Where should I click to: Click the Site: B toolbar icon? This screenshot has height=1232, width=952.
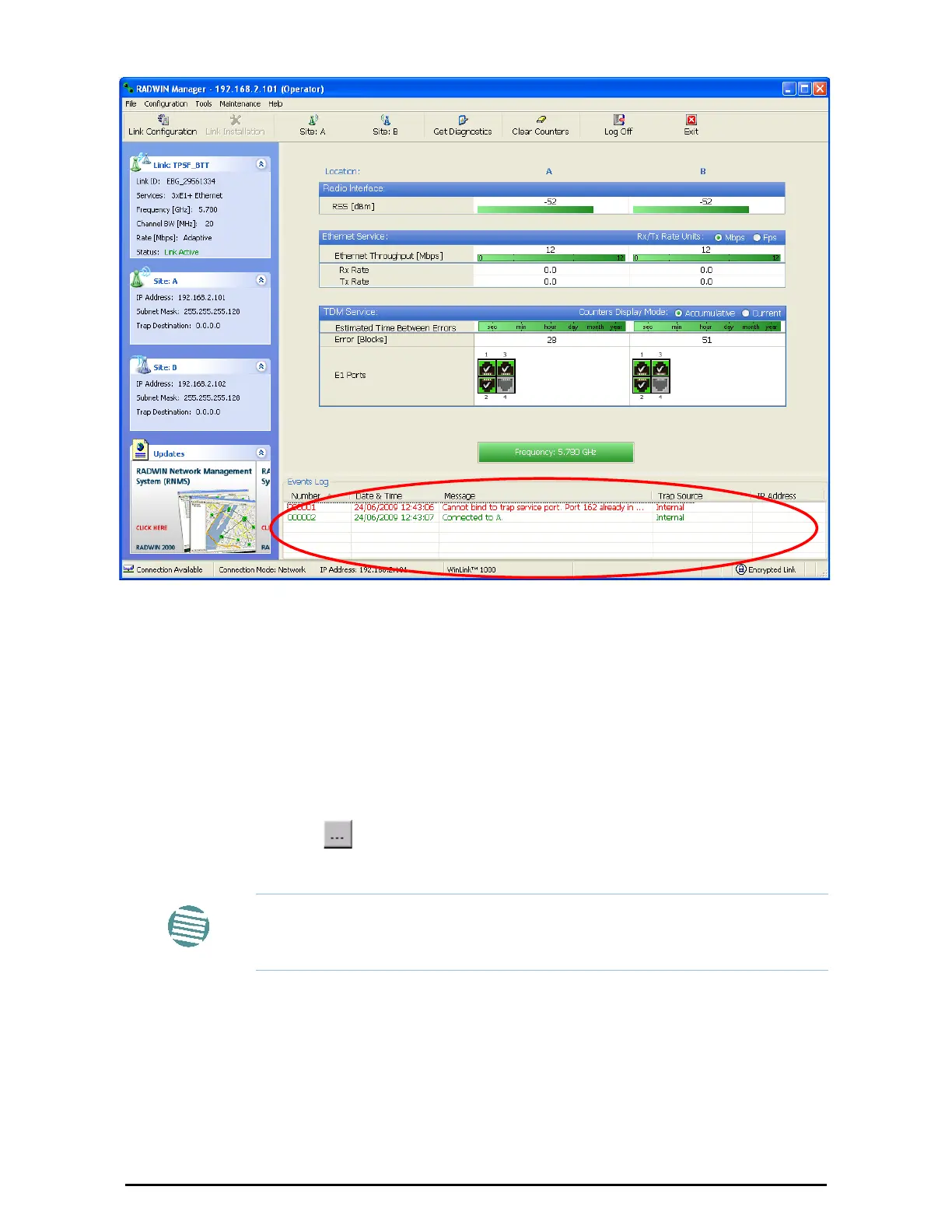[x=386, y=120]
